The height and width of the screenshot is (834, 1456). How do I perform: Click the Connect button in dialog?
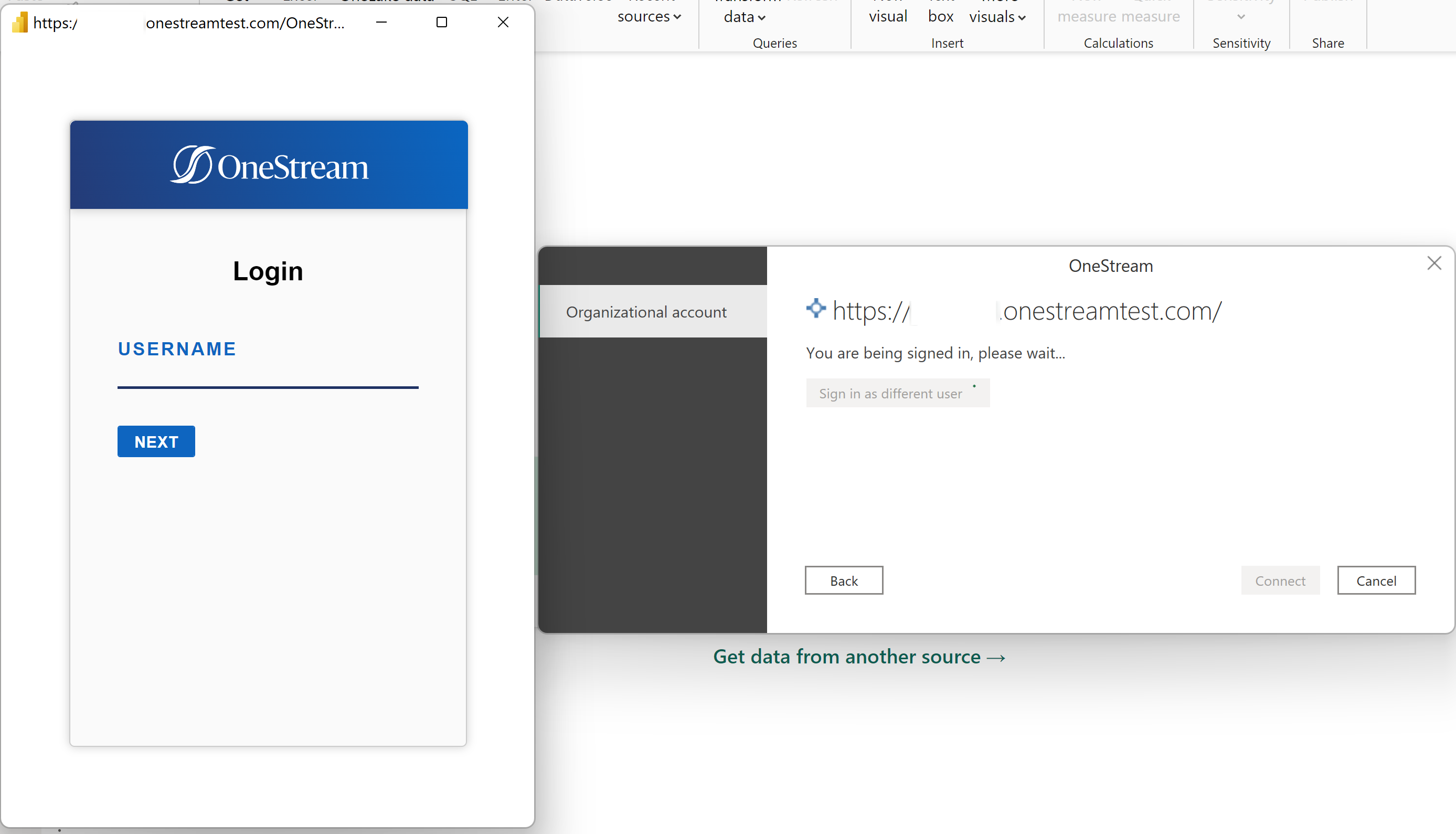[1281, 581]
